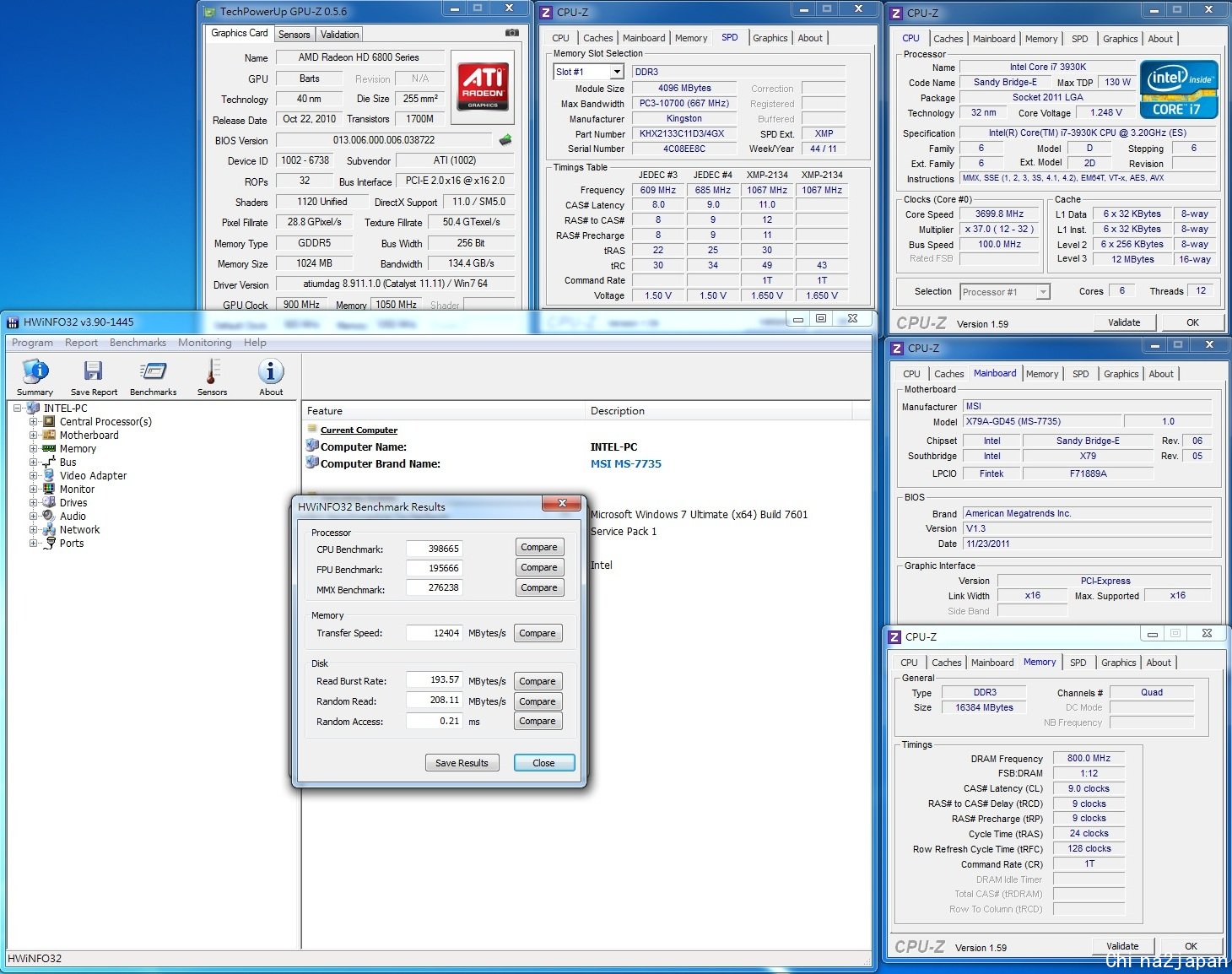Click the Save Report toolbar icon

[x=94, y=377]
